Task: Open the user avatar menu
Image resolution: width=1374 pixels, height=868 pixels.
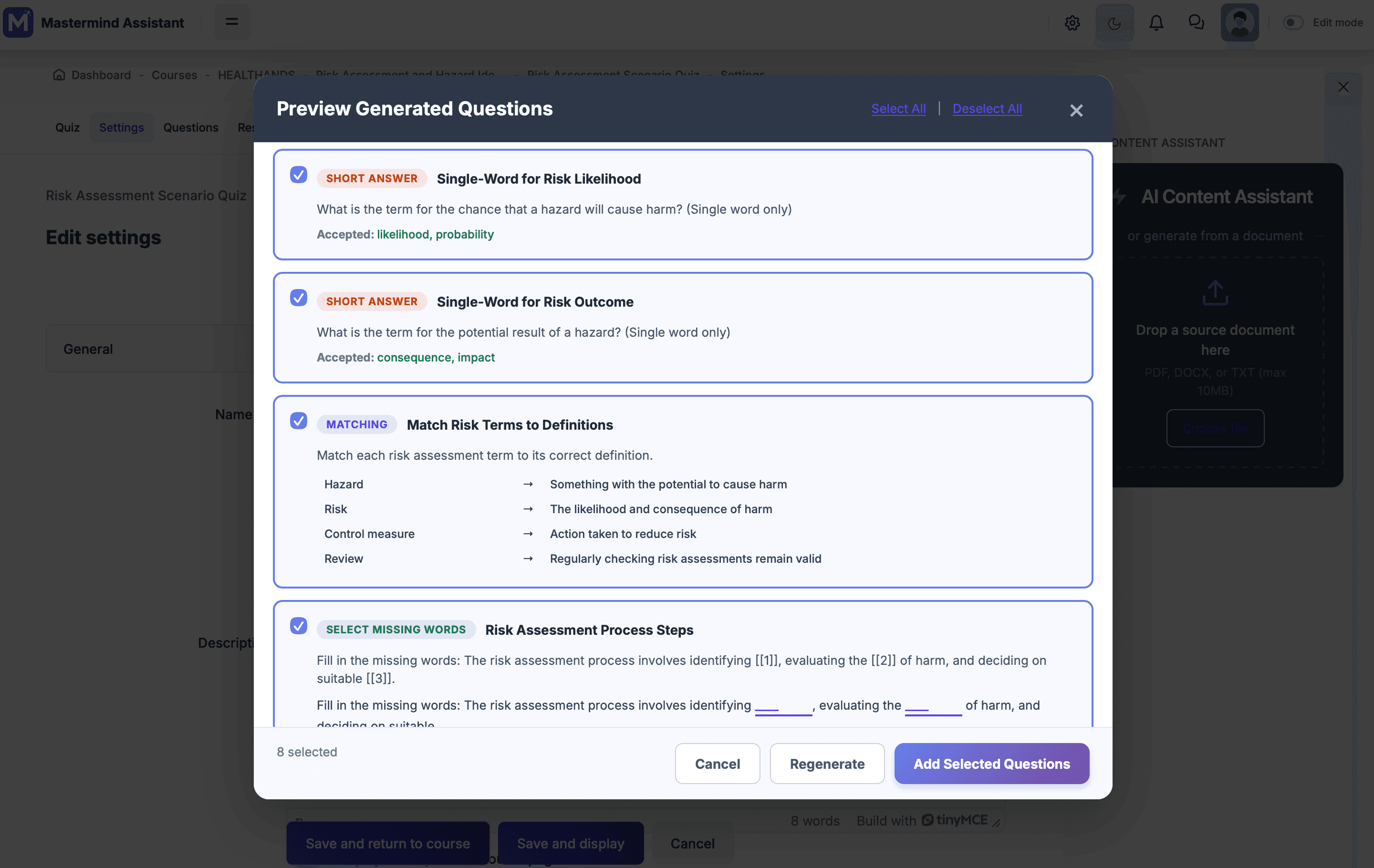Action: pyautogui.click(x=1239, y=23)
